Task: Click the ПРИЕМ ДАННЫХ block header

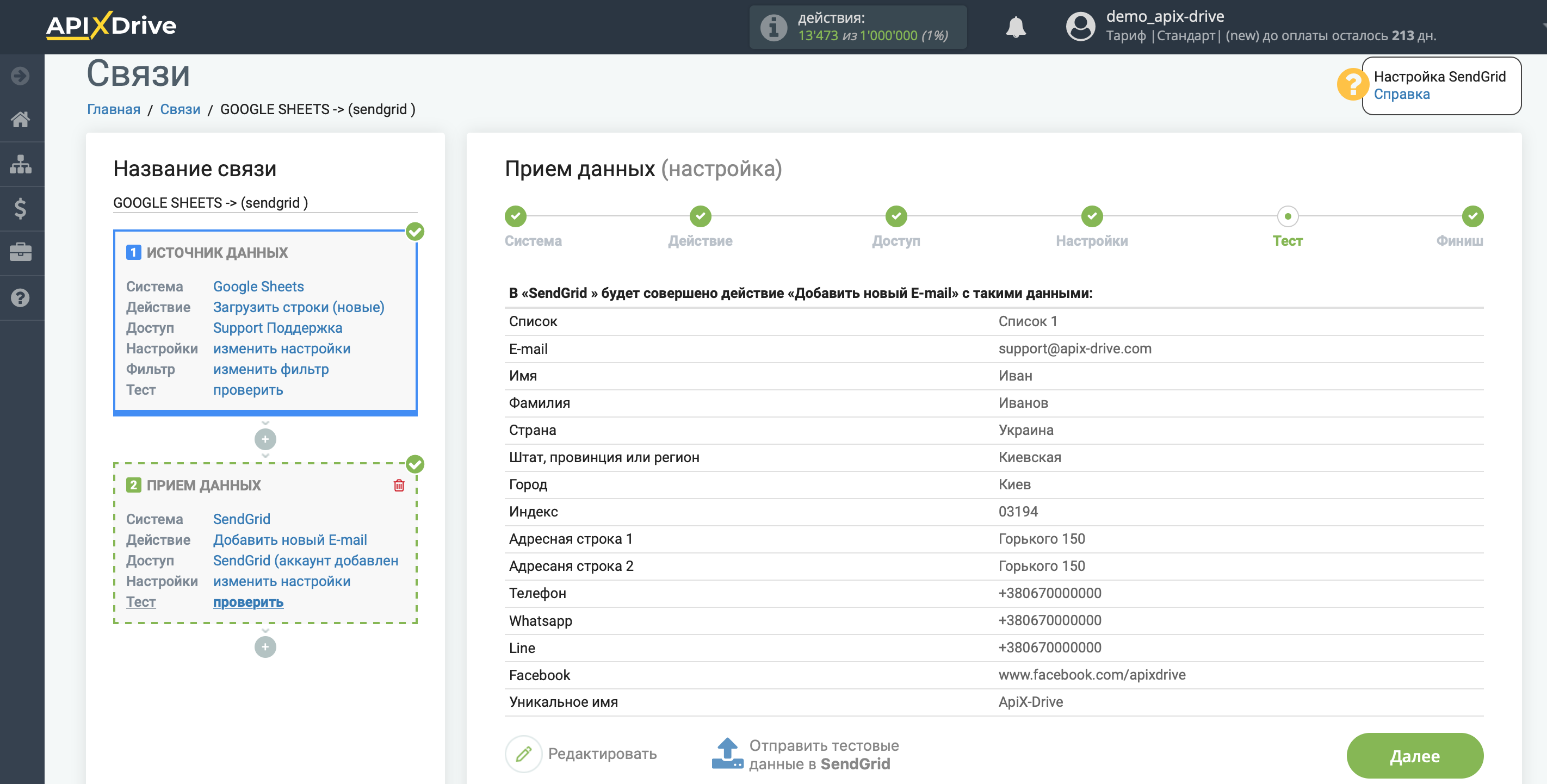Action: point(194,485)
